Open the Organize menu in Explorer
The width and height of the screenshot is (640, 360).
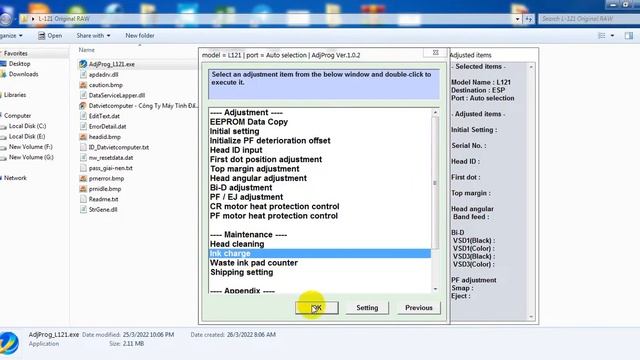(x=11, y=36)
